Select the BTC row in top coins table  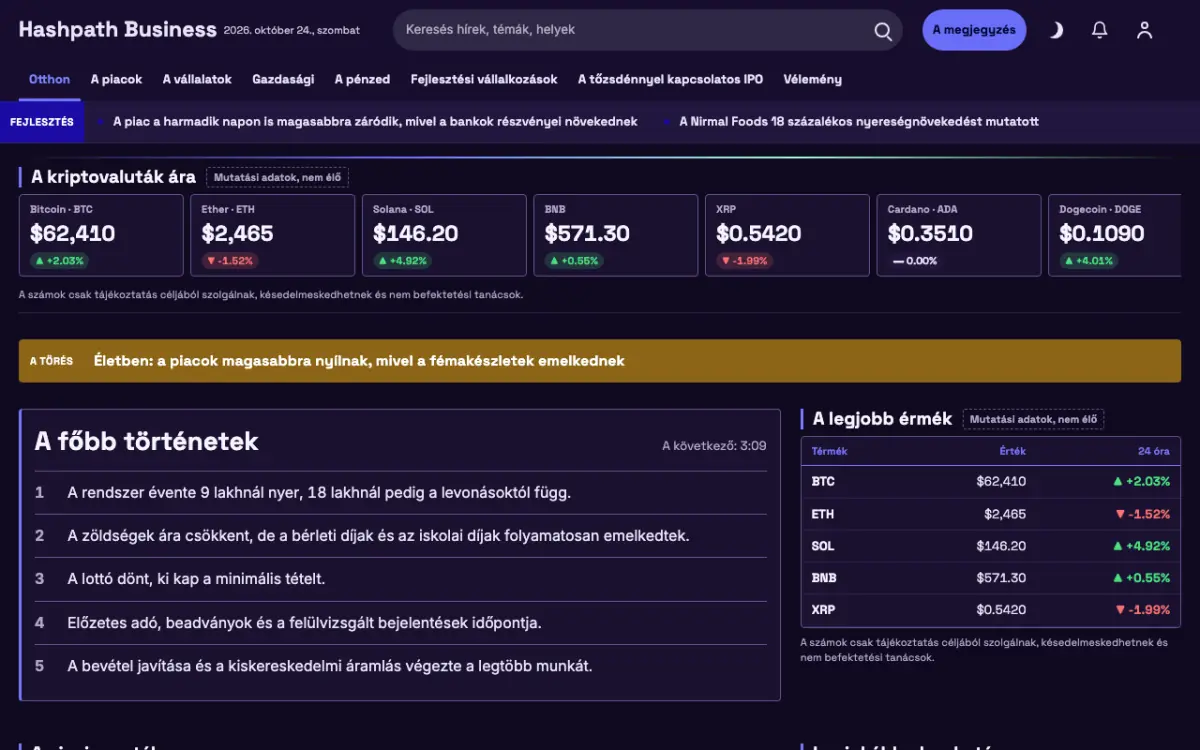[x=991, y=481]
